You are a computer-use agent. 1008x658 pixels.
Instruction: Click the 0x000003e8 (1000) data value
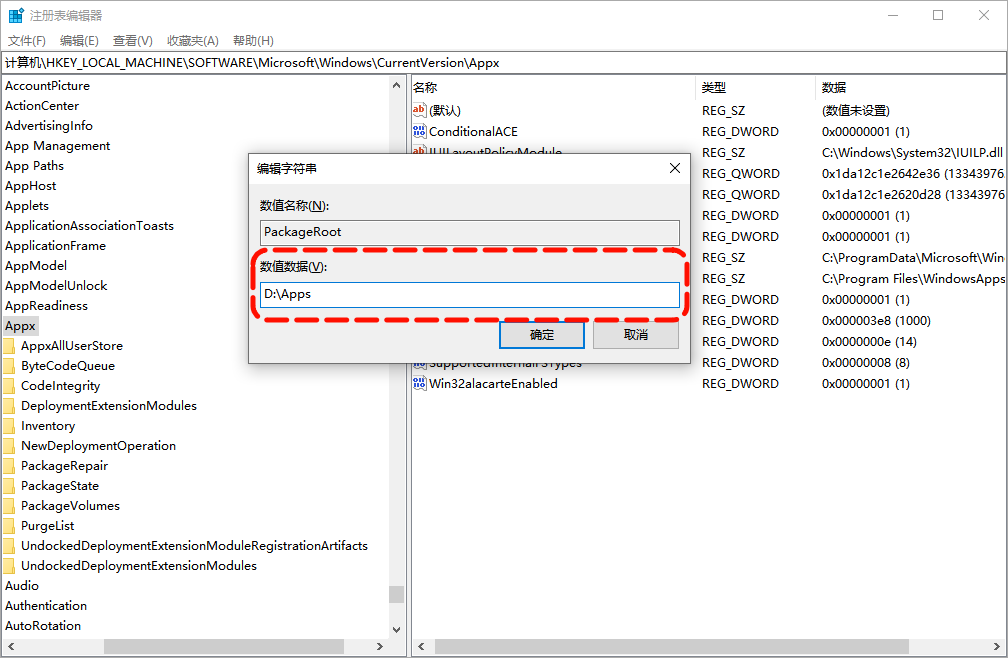pyautogui.click(x=876, y=320)
